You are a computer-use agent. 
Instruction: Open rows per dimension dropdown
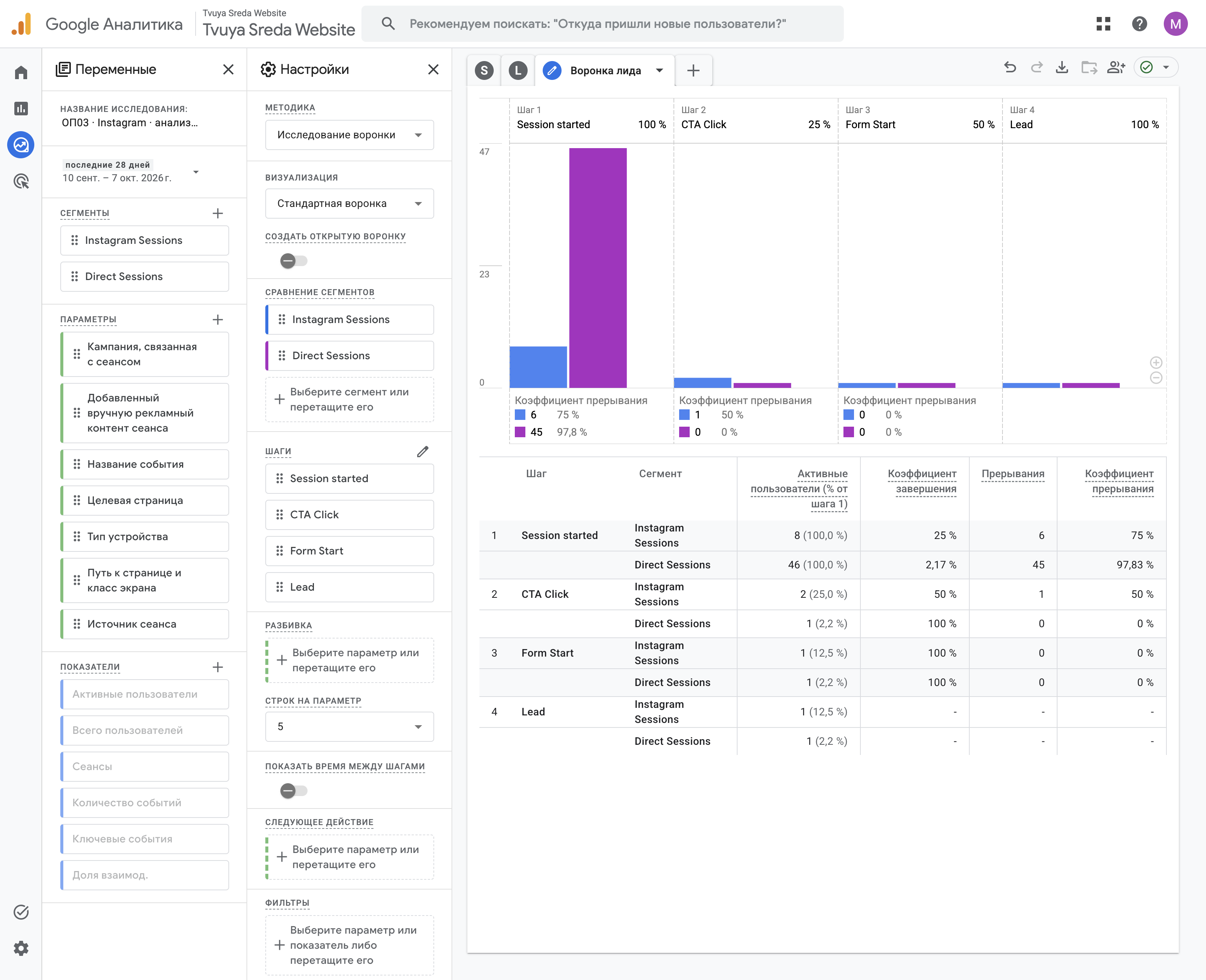349,727
